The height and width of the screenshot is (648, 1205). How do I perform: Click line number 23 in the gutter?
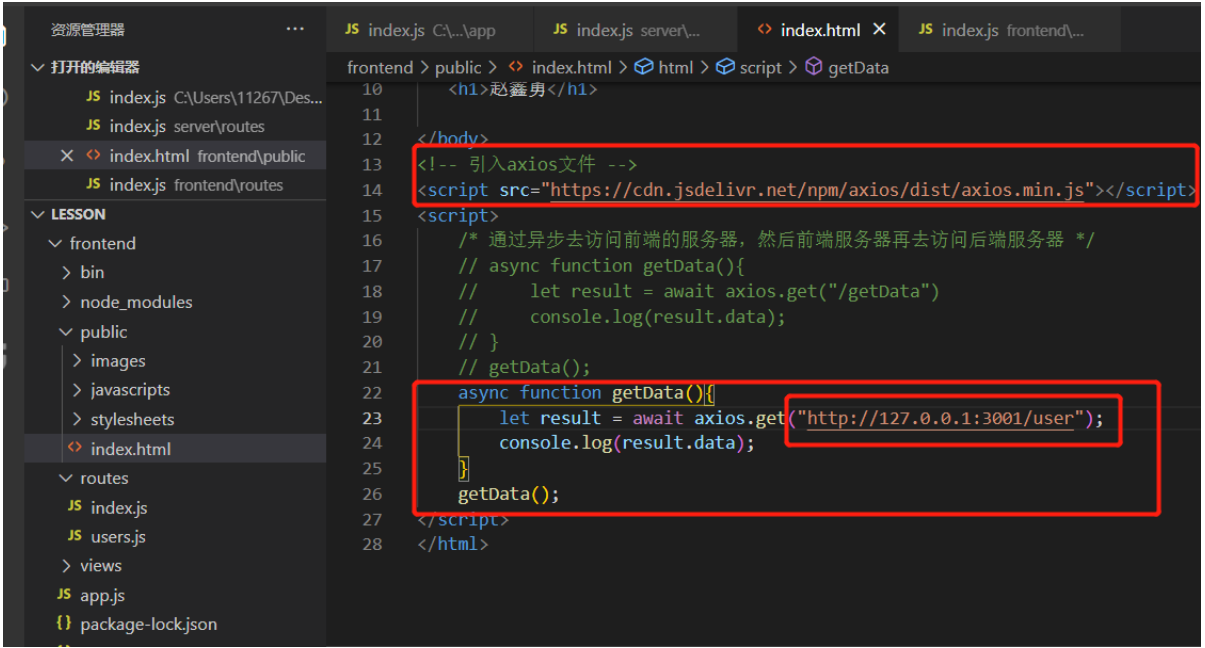371,418
